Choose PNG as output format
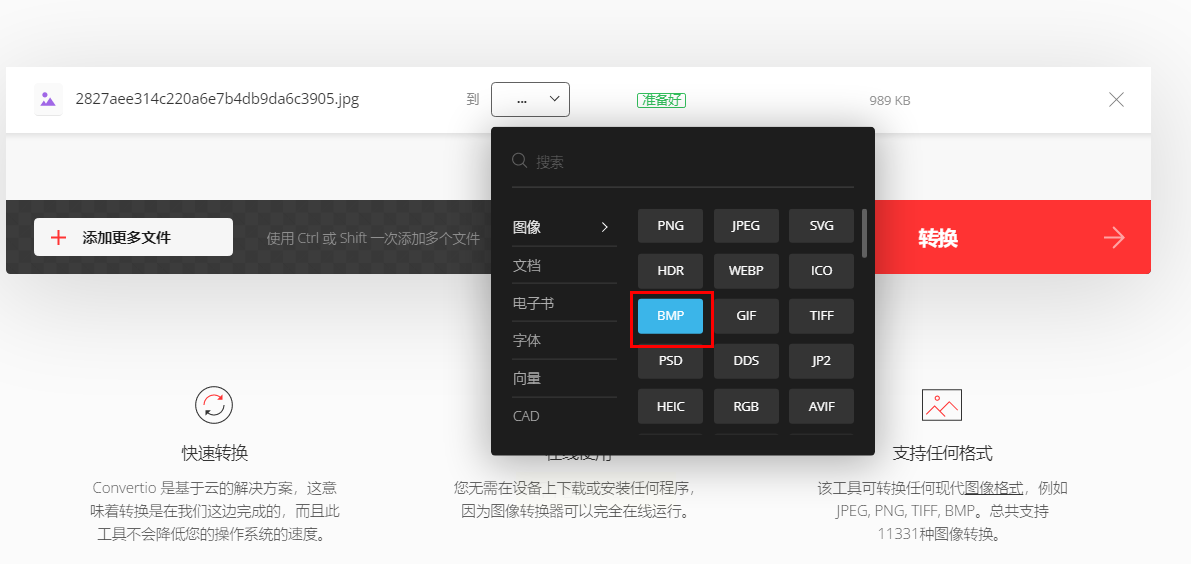Viewport: 1191px width, 564px height. (x=671, y=225)
